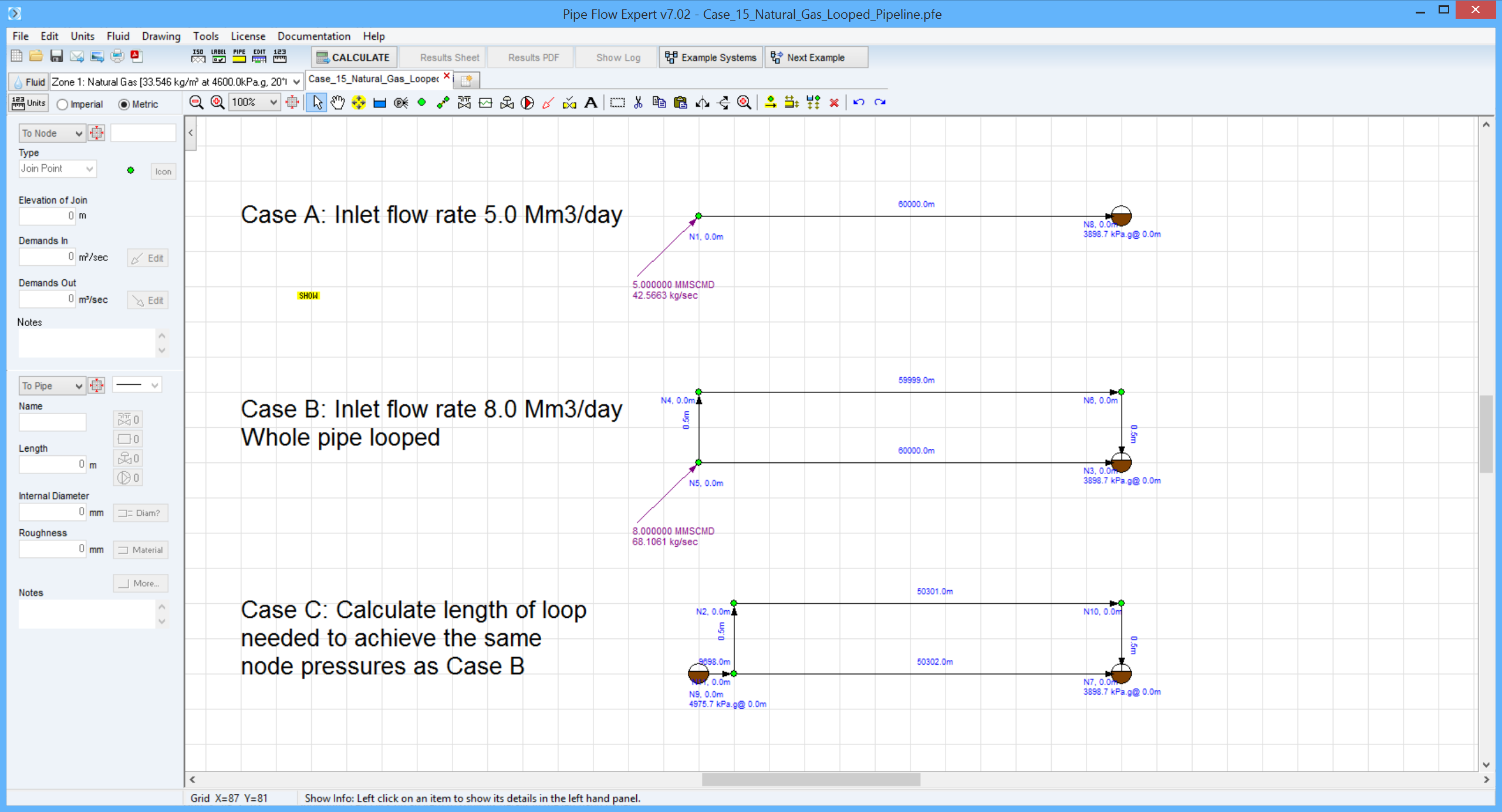Image resolution: width=1502 pixels, height=812 pixels.
Task: Click the redo arrow icon
Action: coord(880,103)
